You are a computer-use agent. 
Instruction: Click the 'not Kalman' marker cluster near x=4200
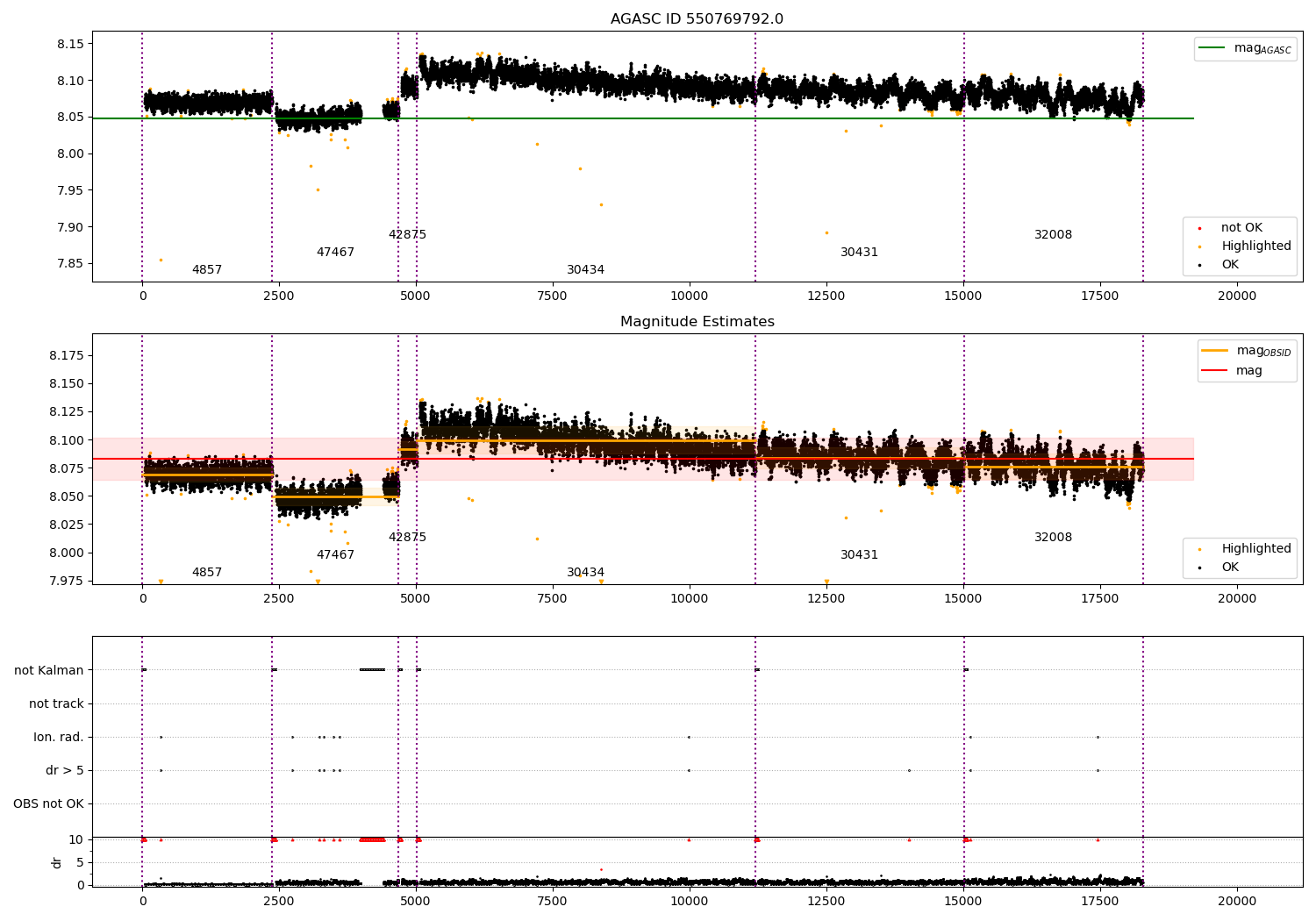pos(372,670)
